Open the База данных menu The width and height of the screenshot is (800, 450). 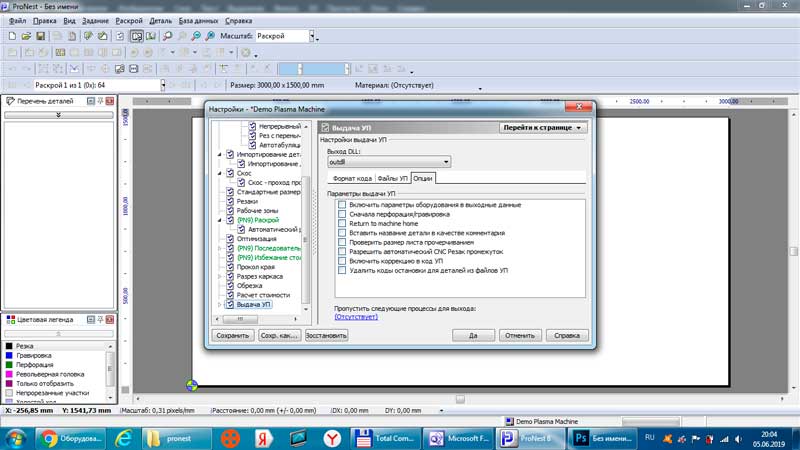coord(198,21)
